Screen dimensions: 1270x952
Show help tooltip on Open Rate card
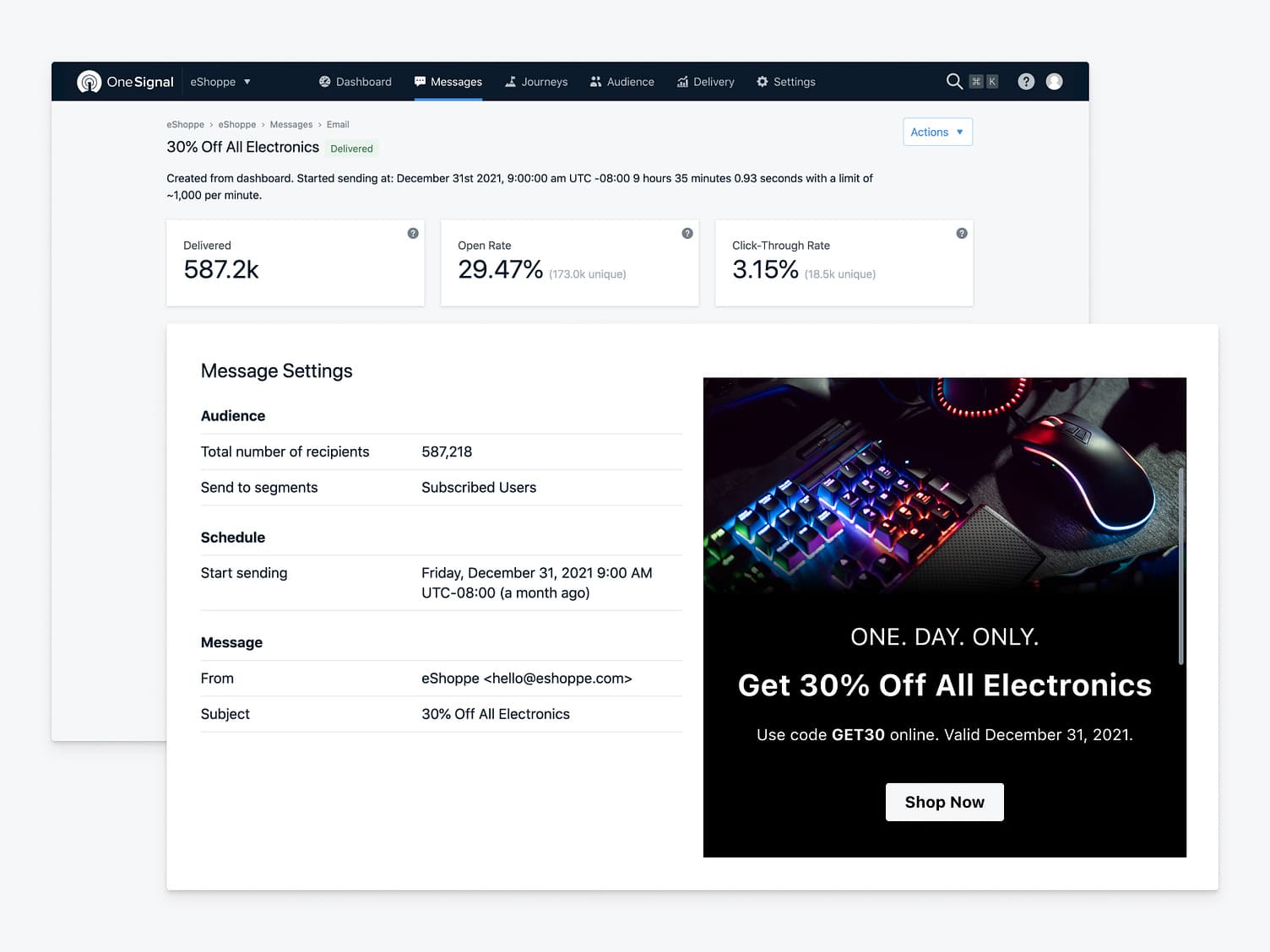687,233
